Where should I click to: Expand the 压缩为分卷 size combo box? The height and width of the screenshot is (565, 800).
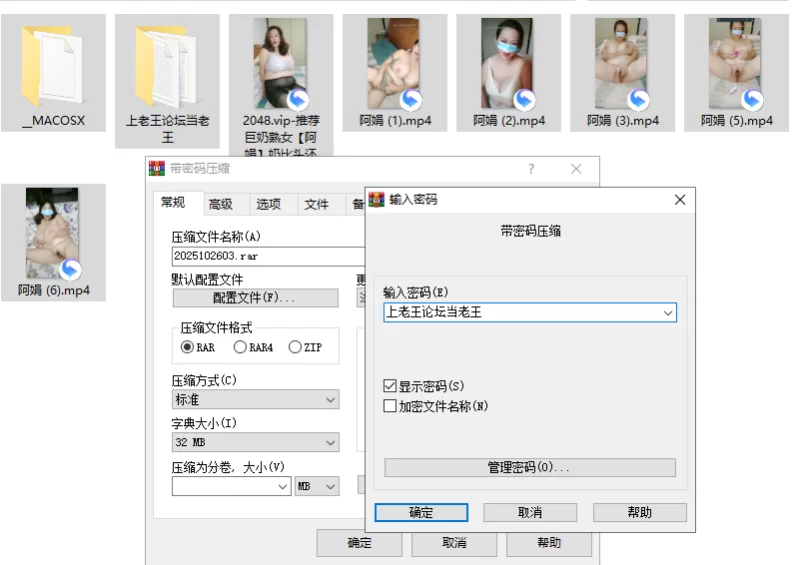282,486
